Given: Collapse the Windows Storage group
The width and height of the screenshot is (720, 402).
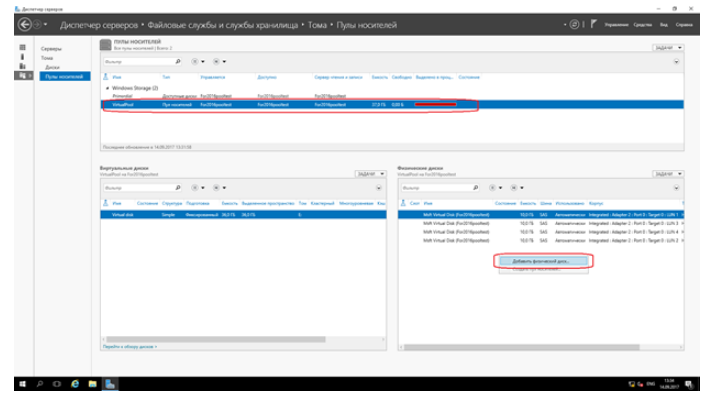Looking at the screenshot, I should pyautogui.click(x=105, y=89).
